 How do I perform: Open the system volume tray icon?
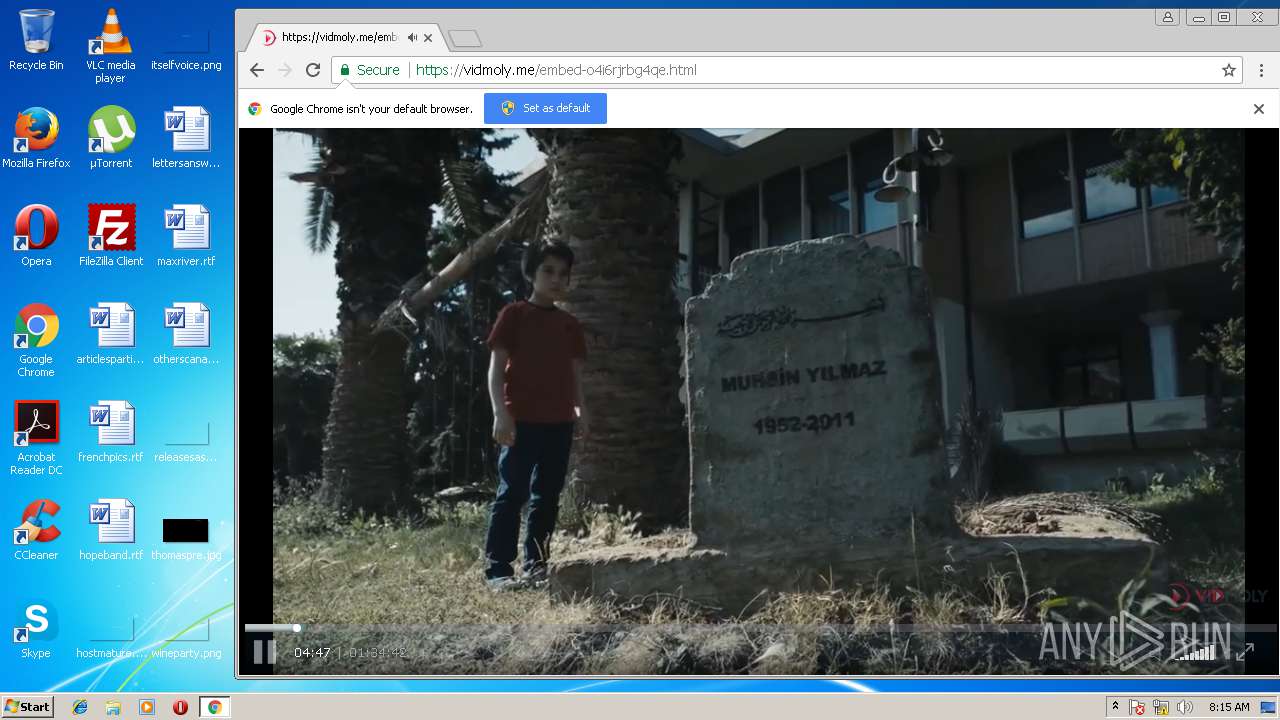[x=1185, y=707]
